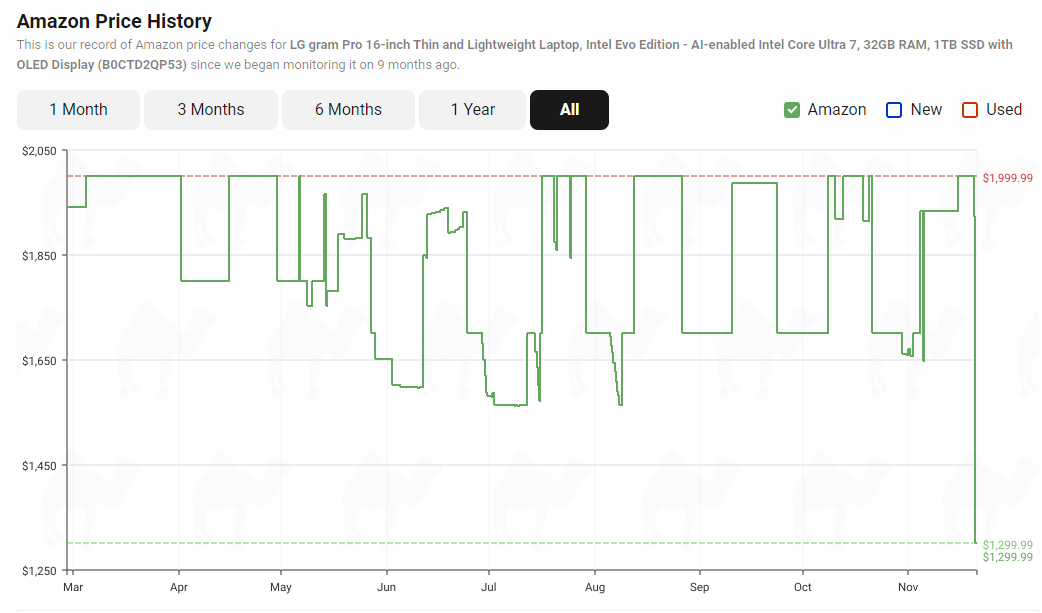
Task: Enable the Used price checkbox
Action: 970,110
